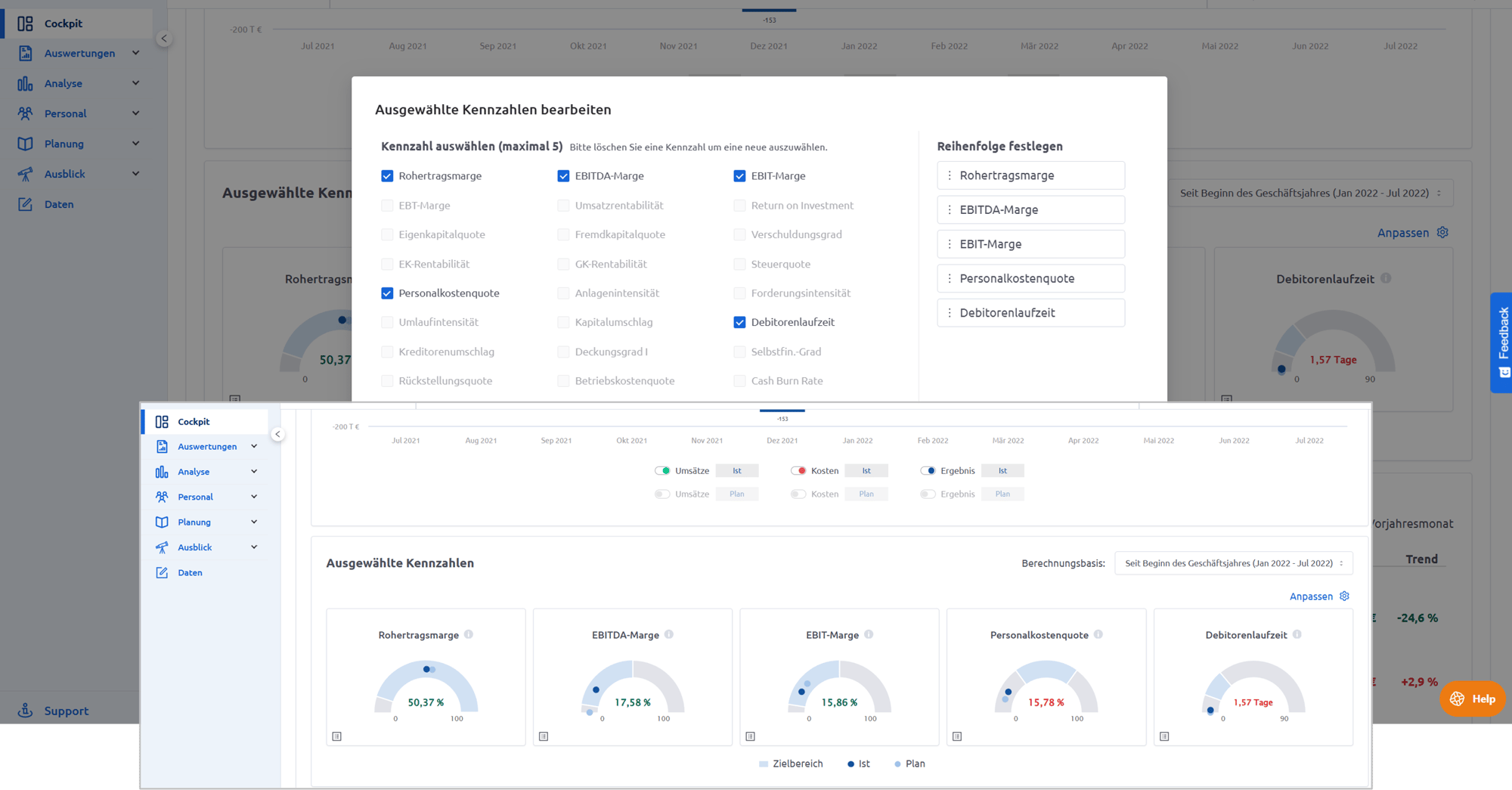This screenshot has width=1512, height=790.
Task: Enable the Umsätze Plan switch
Action: coord(662,494)
